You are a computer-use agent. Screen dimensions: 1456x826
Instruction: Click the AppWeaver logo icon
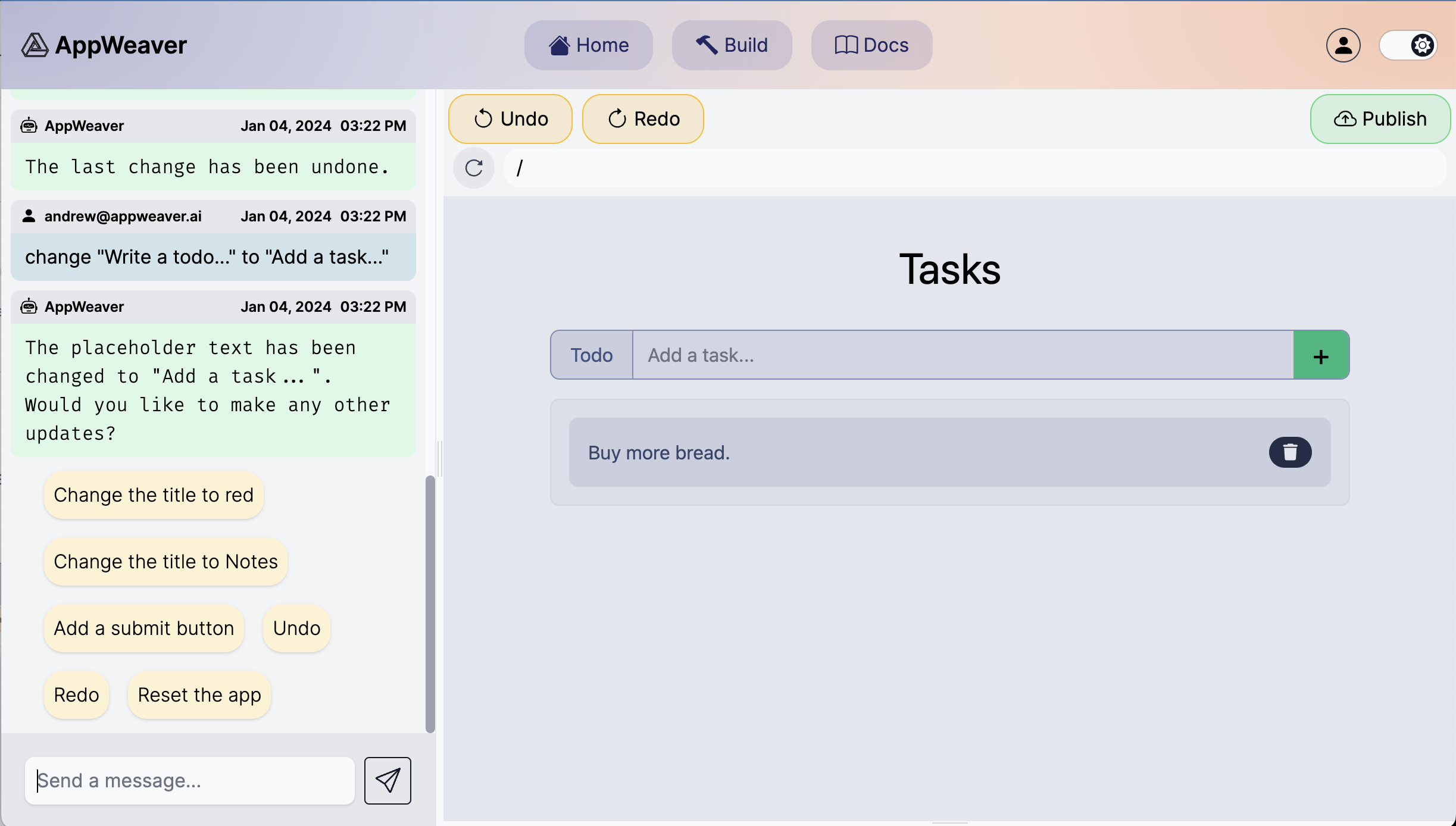coord(35,45)
